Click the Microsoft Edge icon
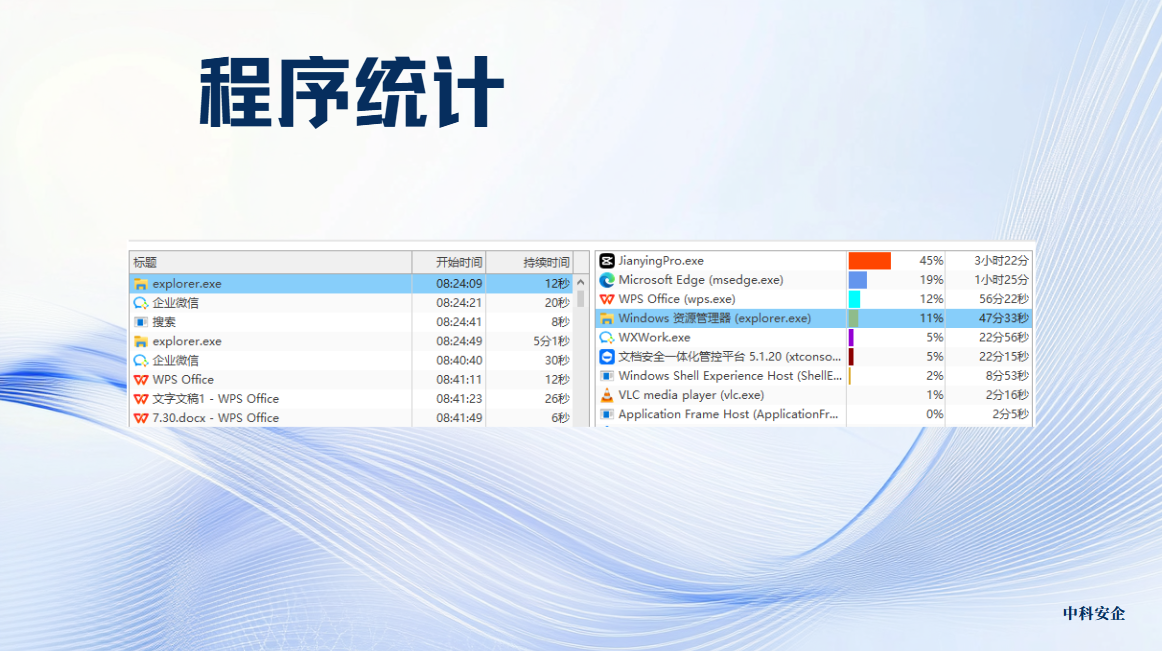The width and height of the screenshot is (1162, 651). click(607, 280)
